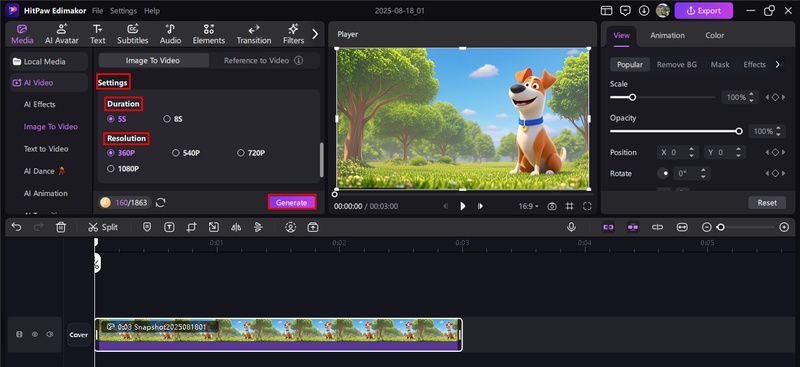Select the Remove BG sub-tab
Viewport: 800px width, 367px height.
pyautogui.click(x=677, y=64)
